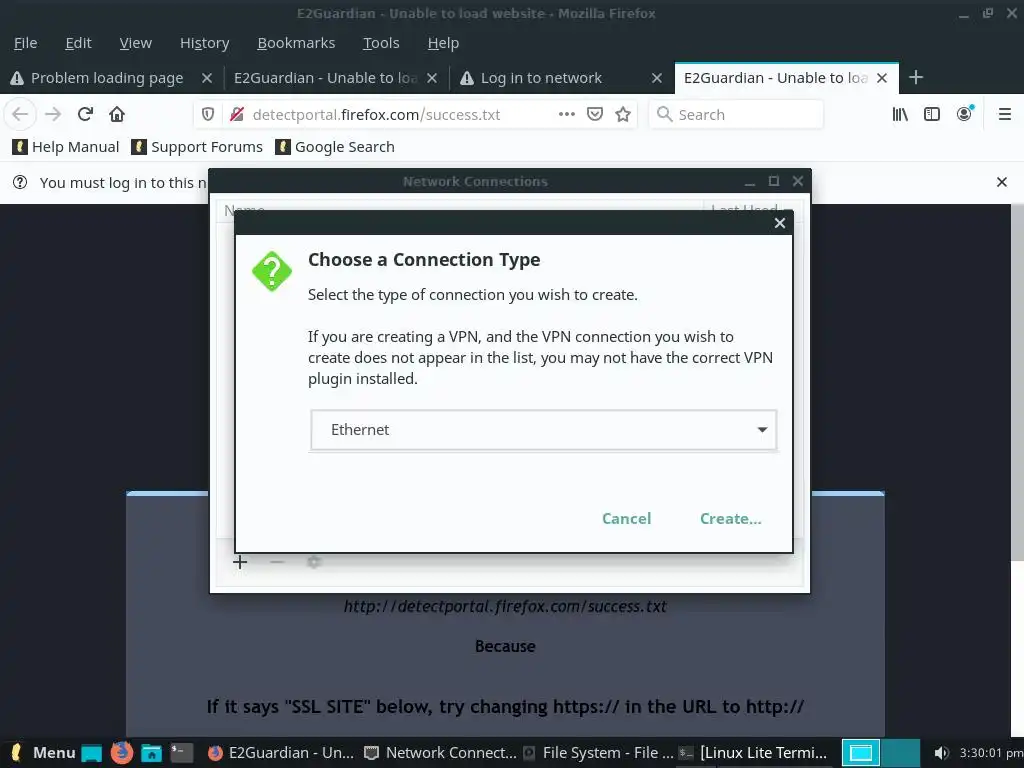This screenshot has width=1024, height=768.
Task: Open the Linux Lite Menu button
Action: [x=41, y=753]
